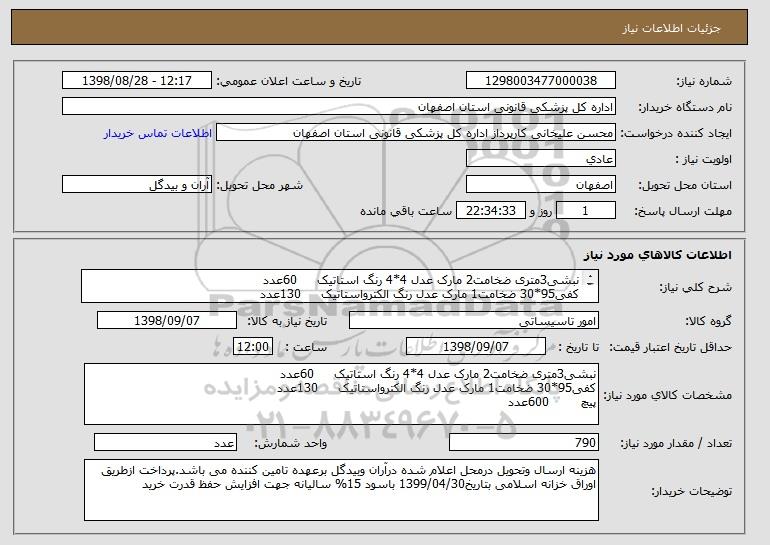770x545 pixels.
Task: Click the scroll stepper in general description box
Action: click(590, 280)
